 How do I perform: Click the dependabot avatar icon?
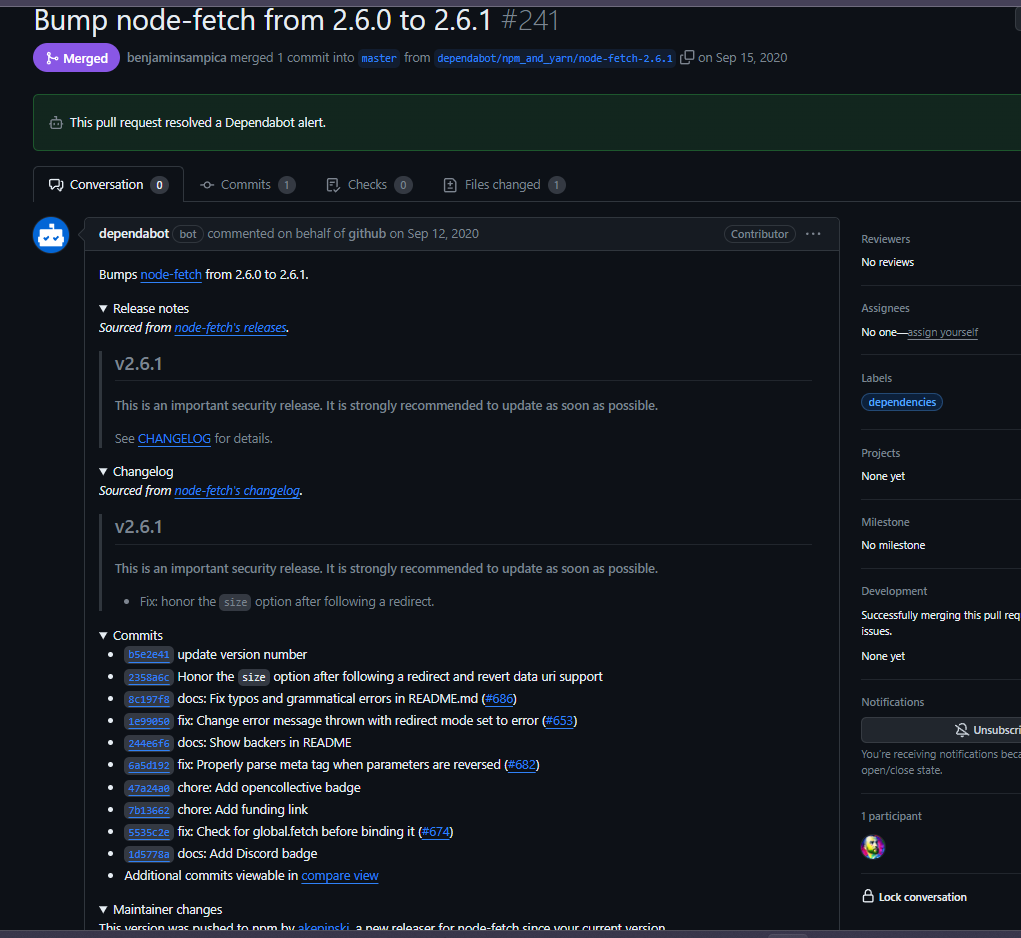51,235
